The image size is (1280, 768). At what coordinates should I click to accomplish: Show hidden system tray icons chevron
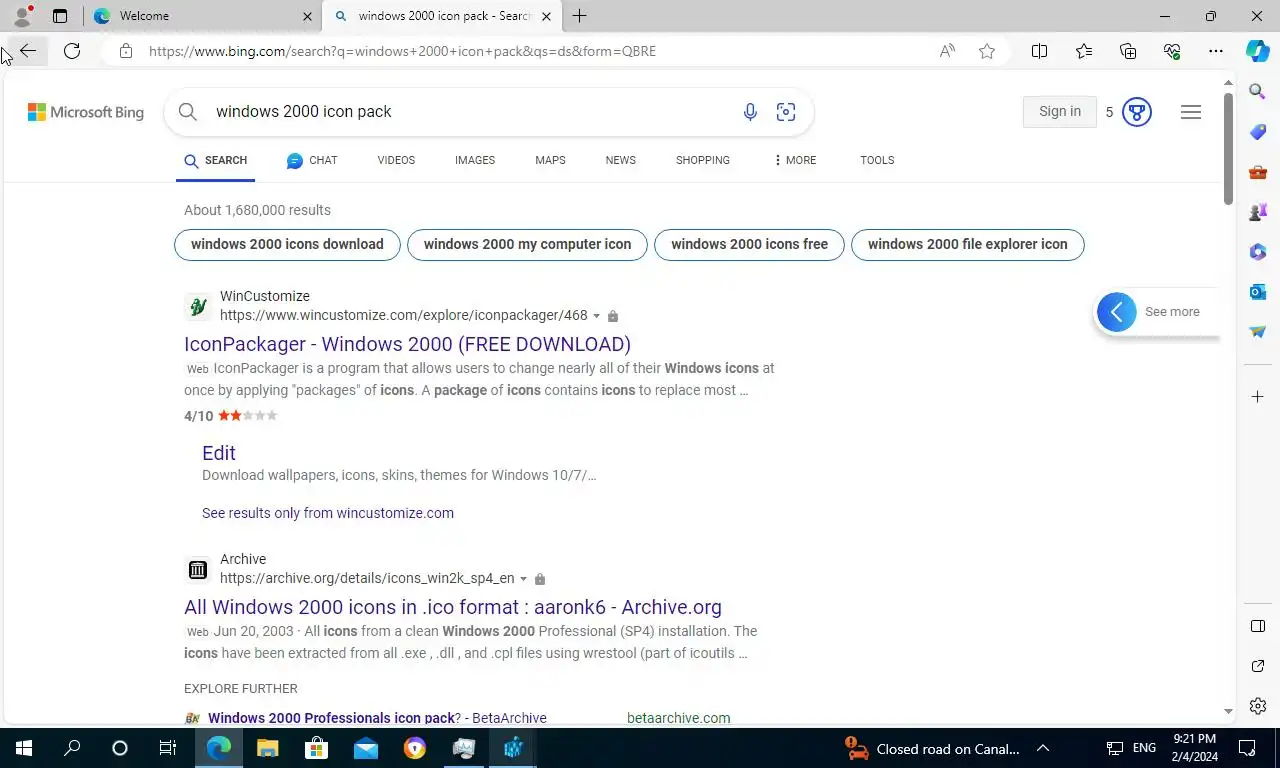[x=1042, y=748]
